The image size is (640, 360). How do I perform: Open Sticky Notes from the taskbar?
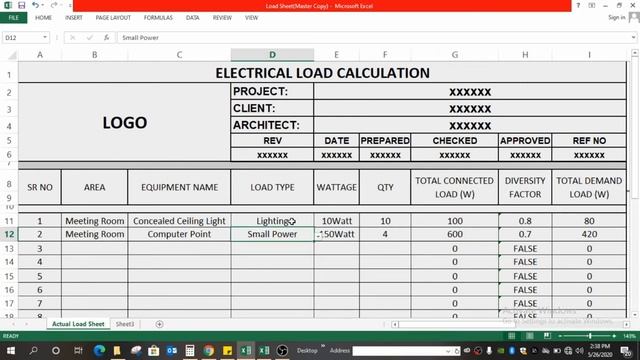227,351
